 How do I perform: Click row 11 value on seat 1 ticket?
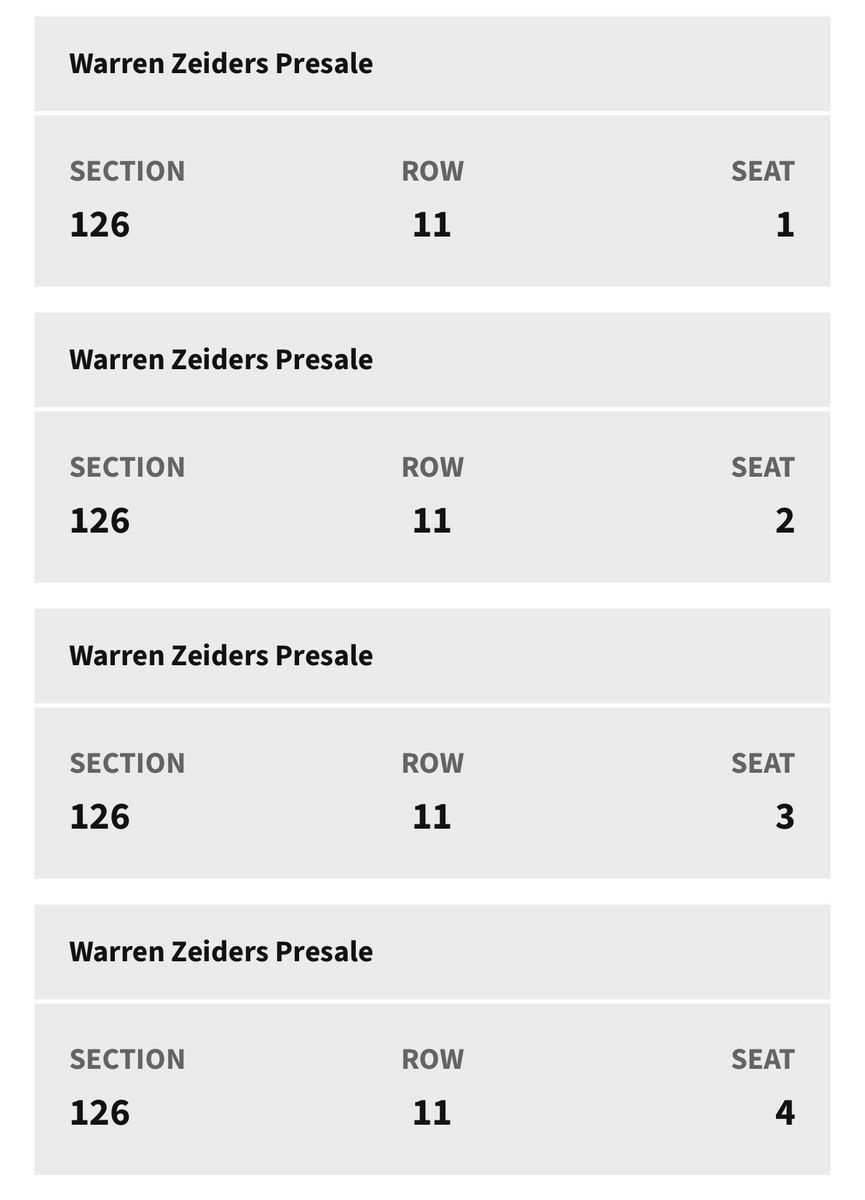click(432, 224)
